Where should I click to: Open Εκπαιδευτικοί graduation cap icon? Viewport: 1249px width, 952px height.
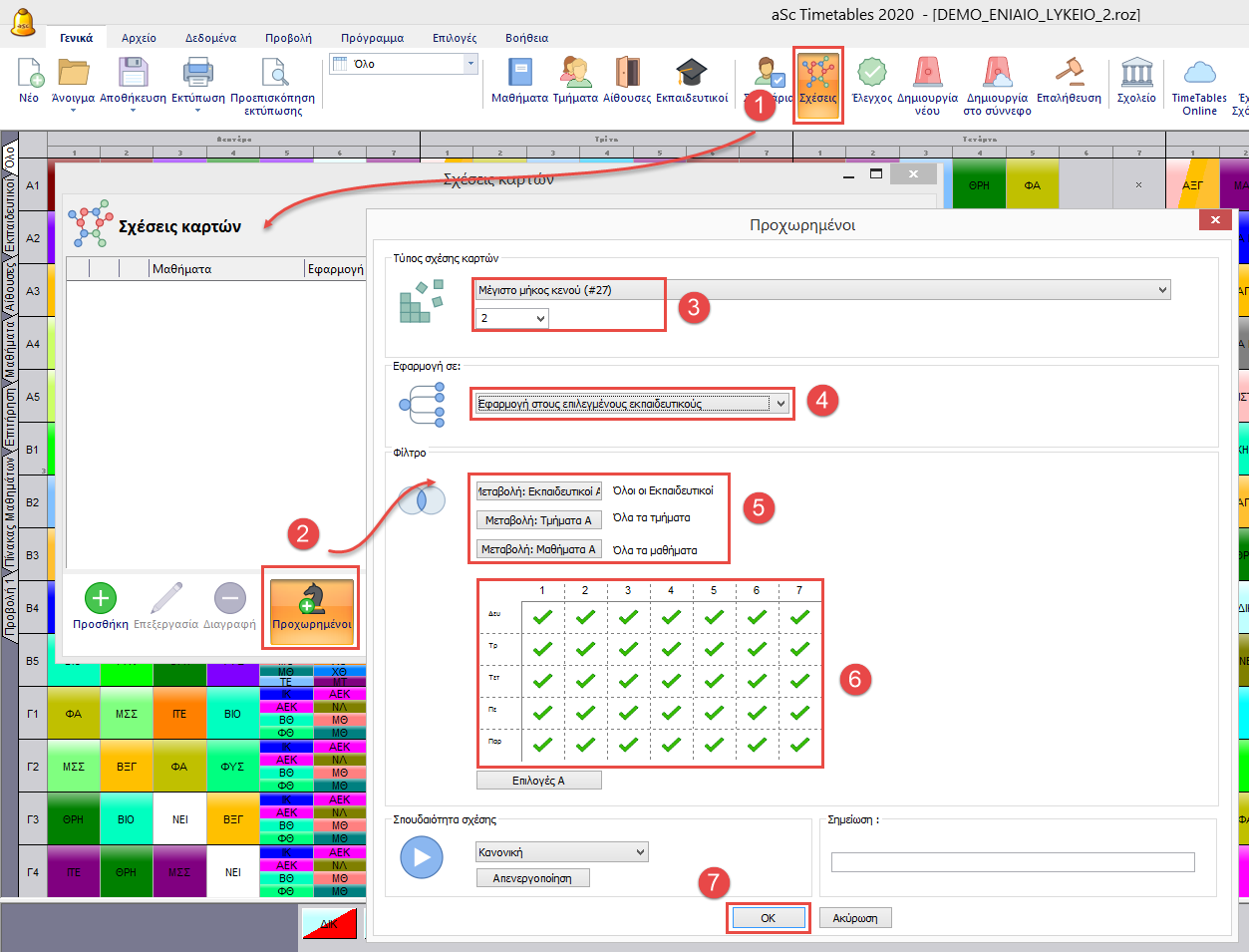691,75
